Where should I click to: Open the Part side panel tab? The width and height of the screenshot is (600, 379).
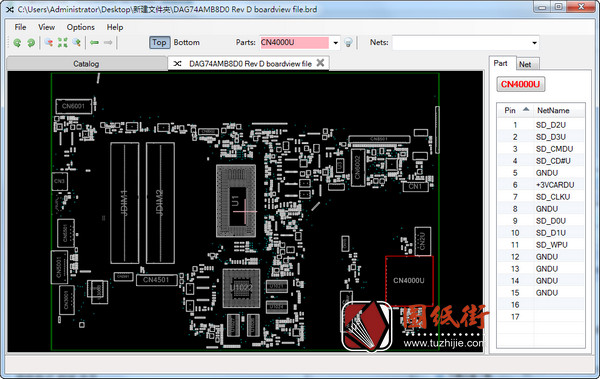[501, 64]
